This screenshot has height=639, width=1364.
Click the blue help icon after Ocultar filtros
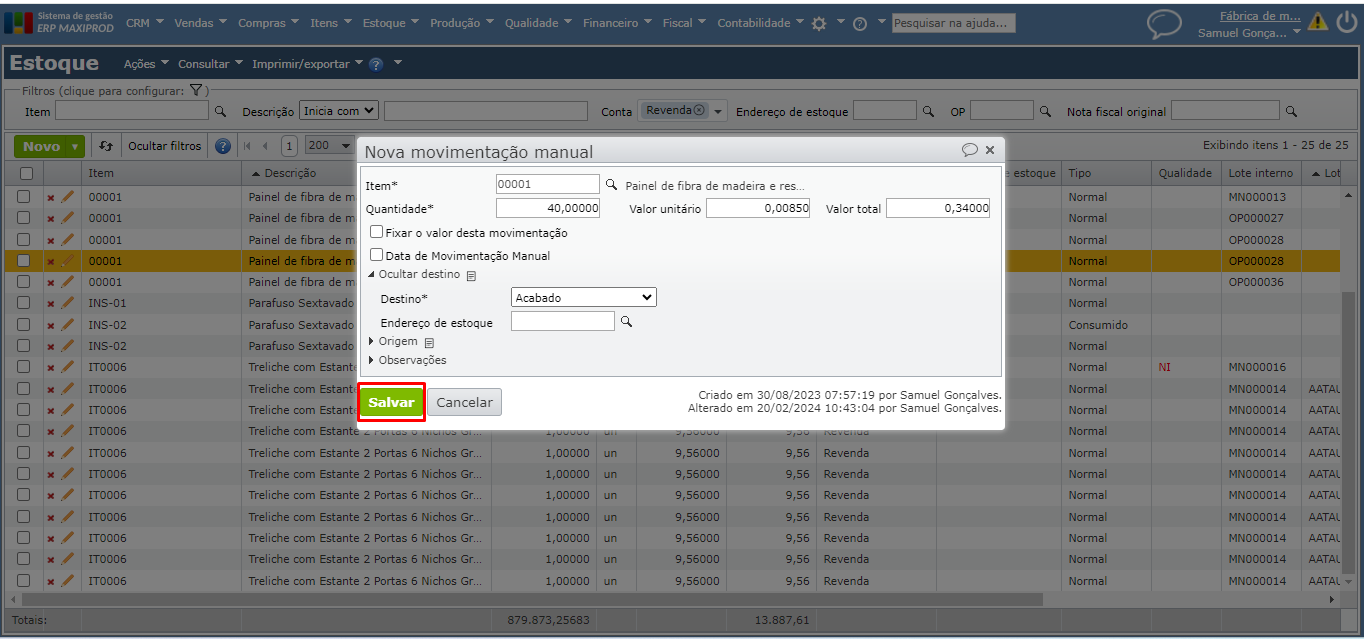pos(223,146)
